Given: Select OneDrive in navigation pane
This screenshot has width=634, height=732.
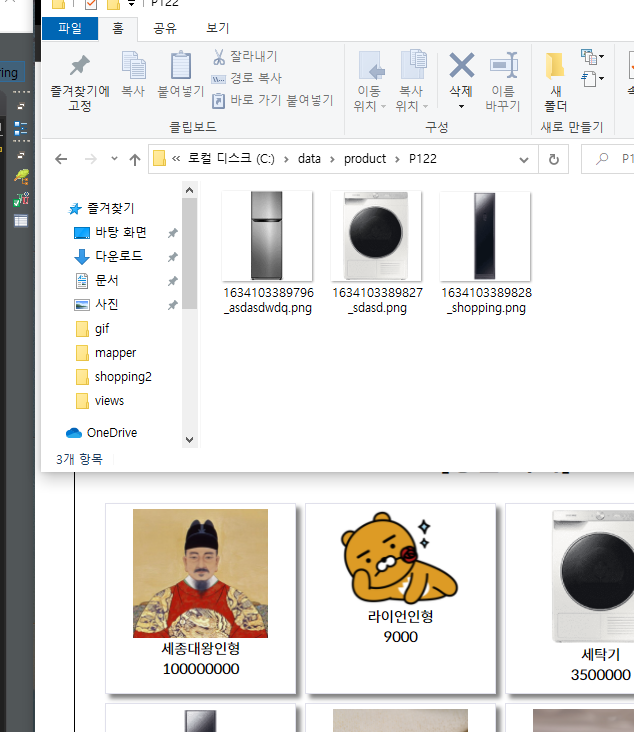Looking at the screenshot, I should pos(112,433).
